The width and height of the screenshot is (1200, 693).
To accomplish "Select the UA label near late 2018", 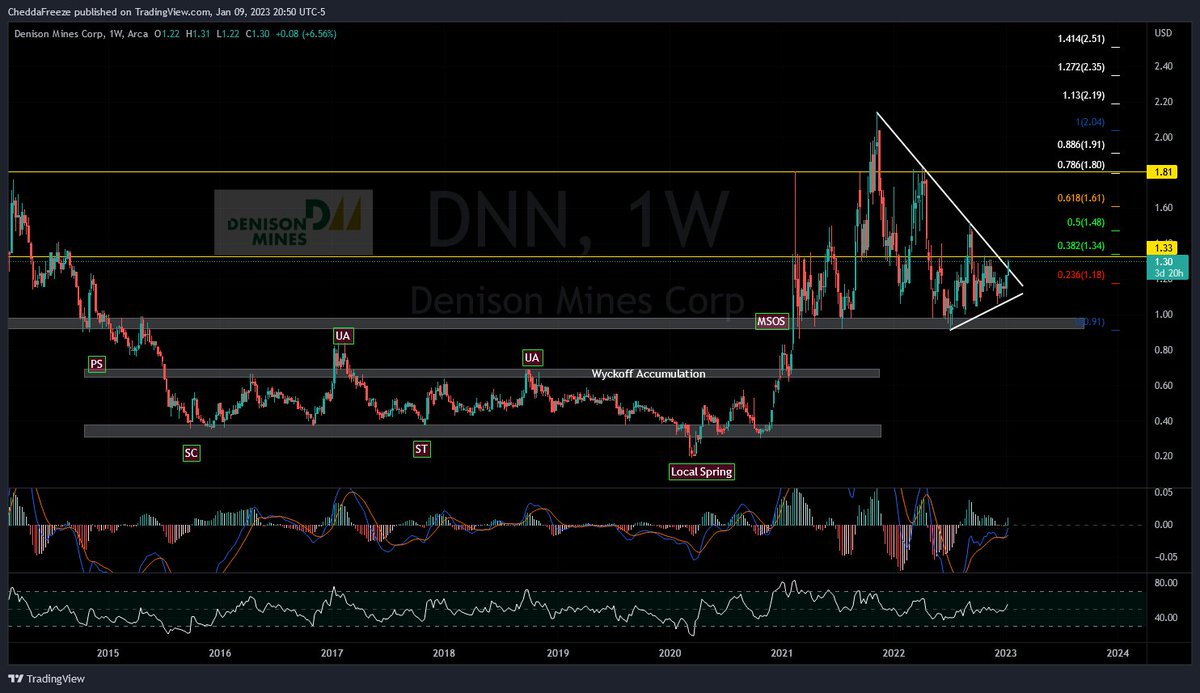I will (x=532, y=357).
